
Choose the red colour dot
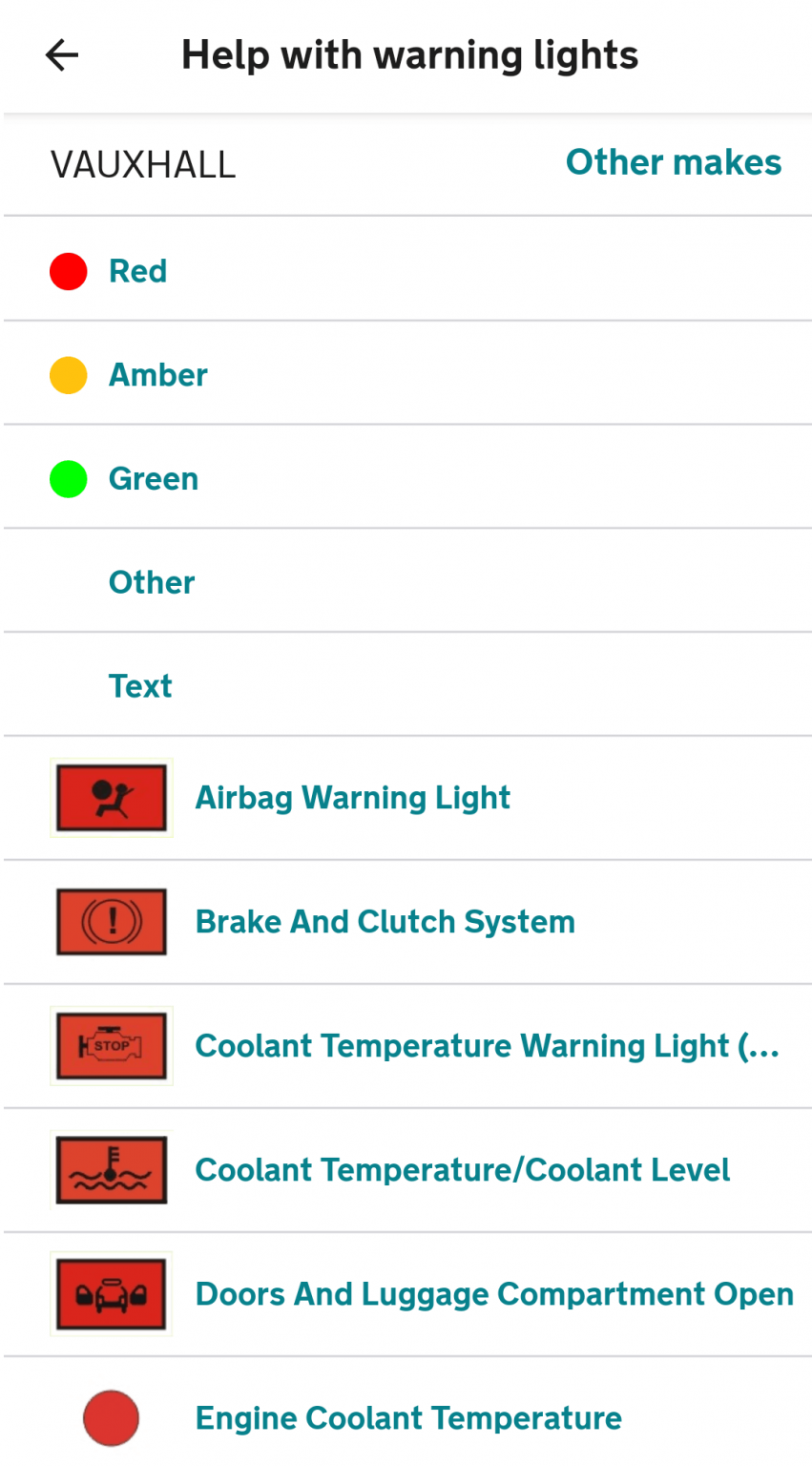69,271
